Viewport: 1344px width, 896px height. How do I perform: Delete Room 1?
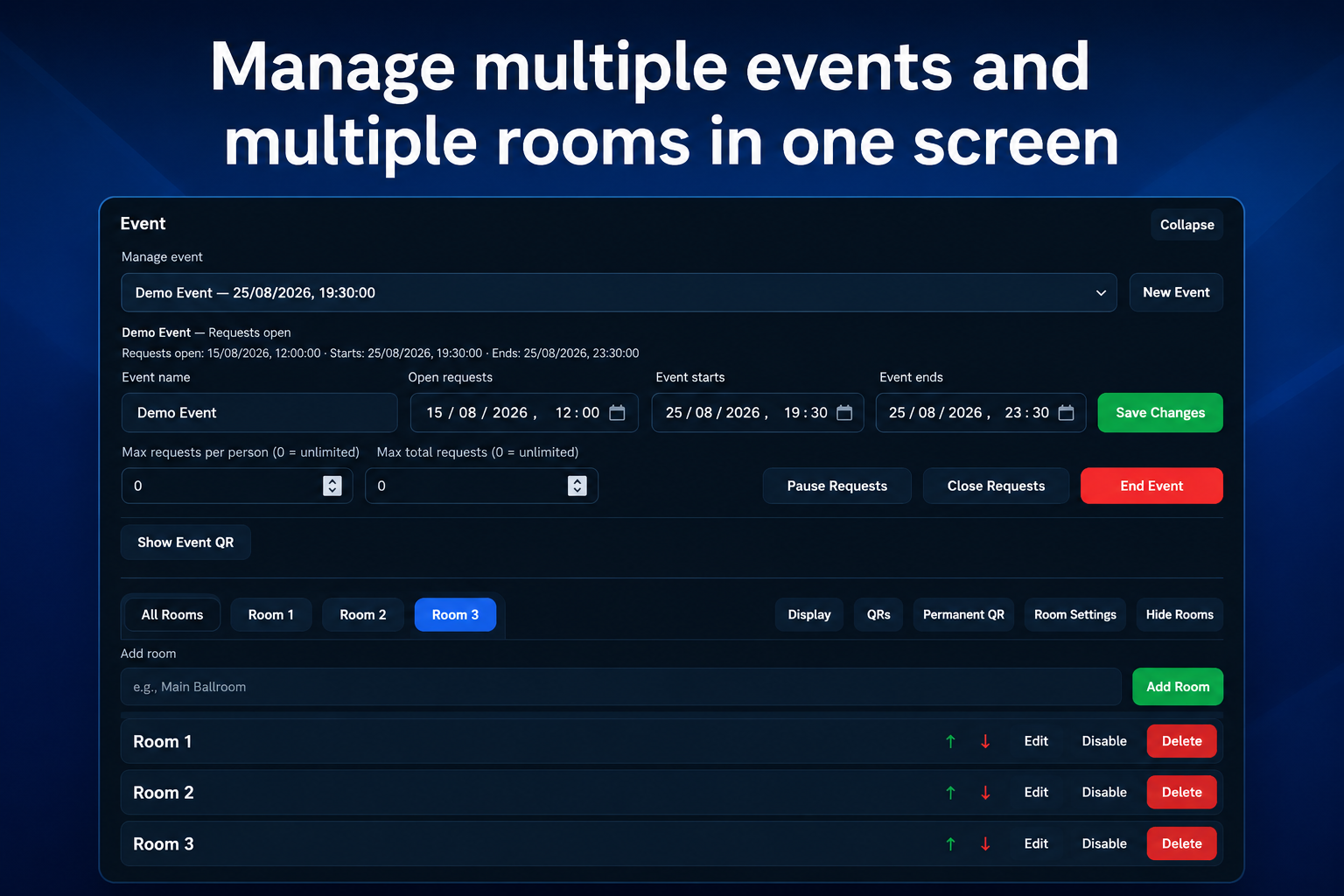click(x=1182, y=741)
